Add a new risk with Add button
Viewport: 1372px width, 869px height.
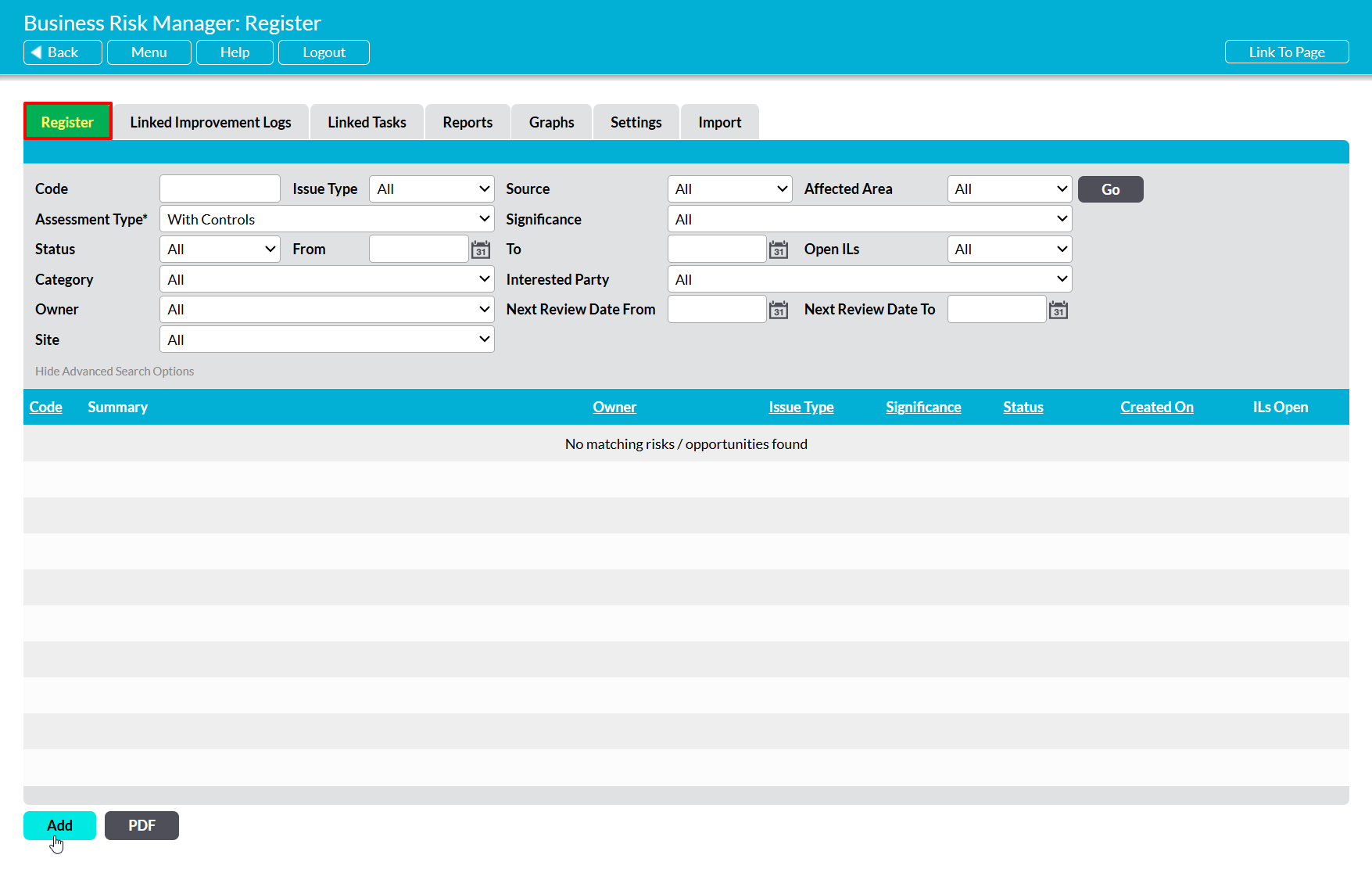(59, 826)
